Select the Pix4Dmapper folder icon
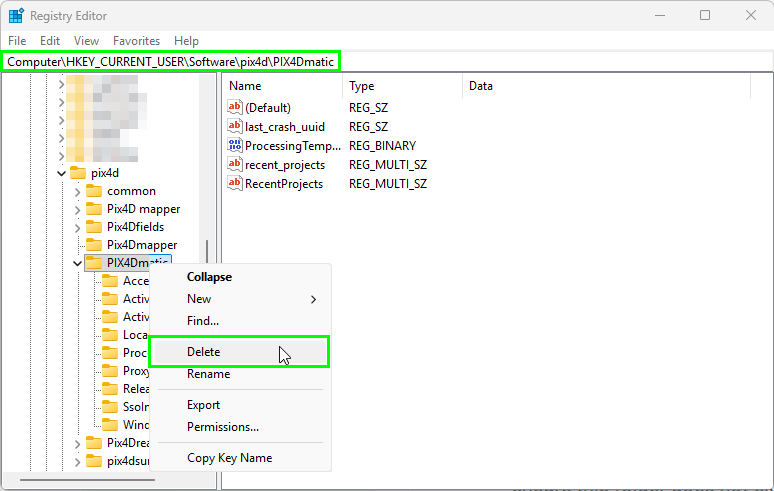 (94, 245)
